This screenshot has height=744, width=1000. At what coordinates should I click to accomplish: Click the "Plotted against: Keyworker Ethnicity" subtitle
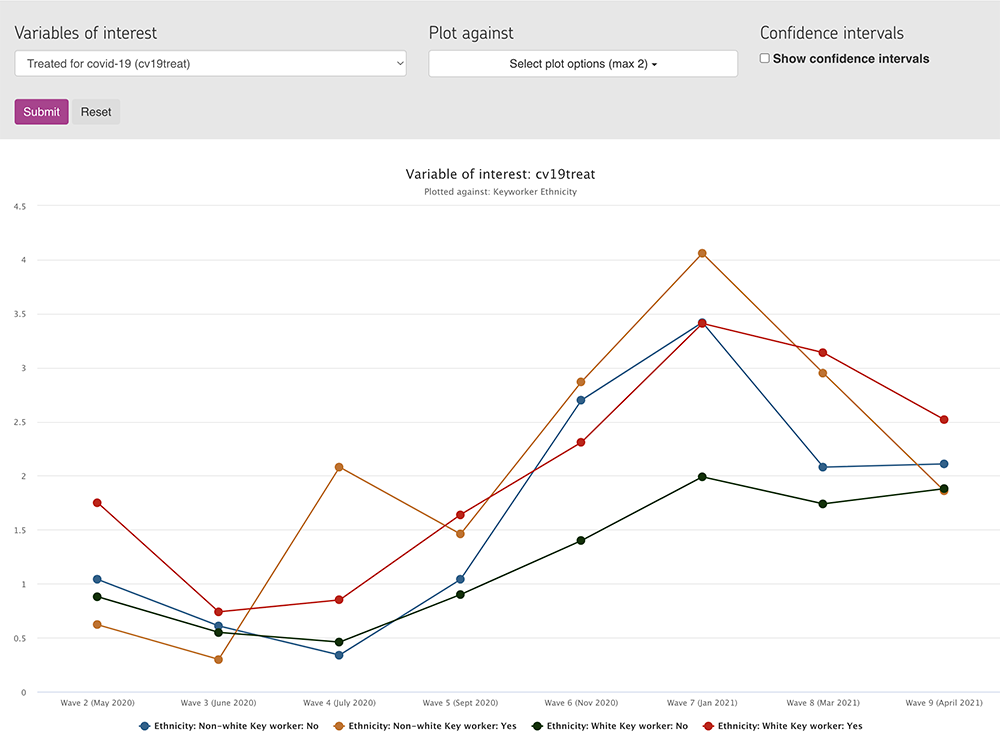[x=500, y=192]
